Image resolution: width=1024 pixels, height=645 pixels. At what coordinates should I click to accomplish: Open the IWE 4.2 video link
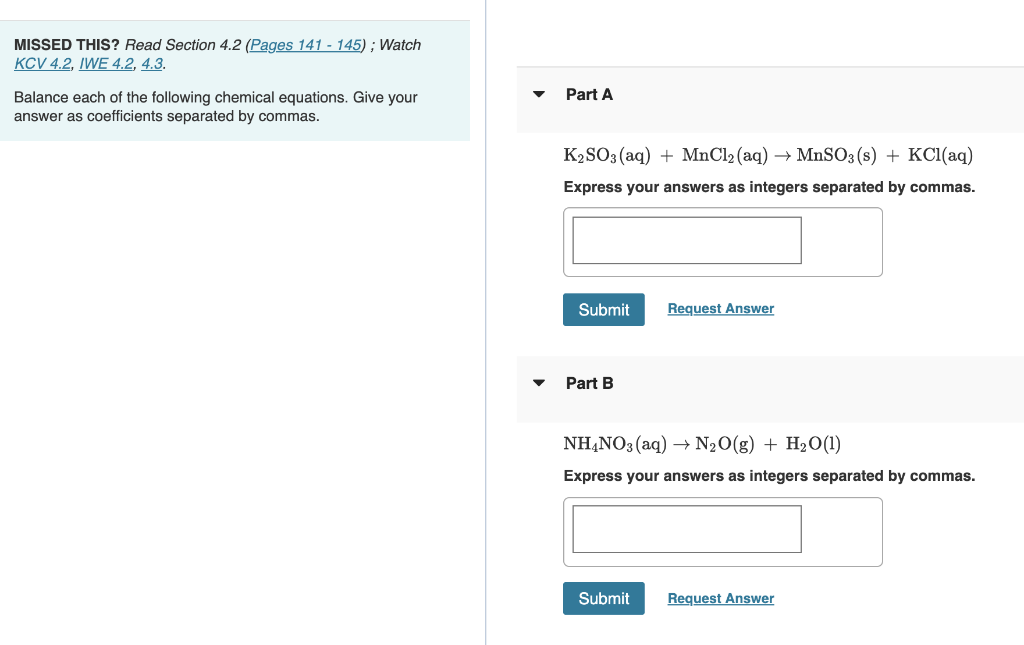pyautogui.click(x=104, y=63)
